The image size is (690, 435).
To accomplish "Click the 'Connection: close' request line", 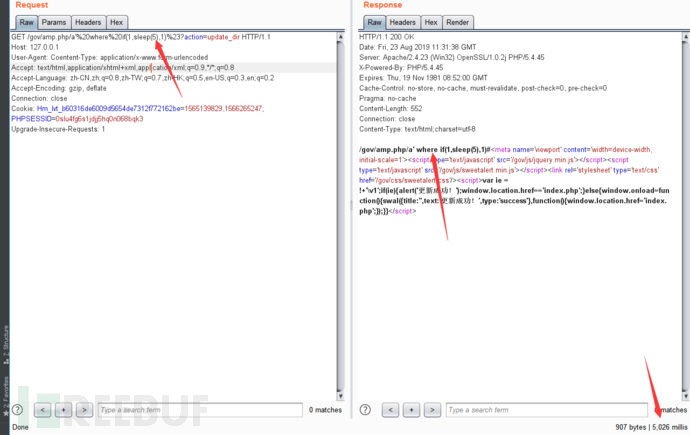I will pos(39,98).
